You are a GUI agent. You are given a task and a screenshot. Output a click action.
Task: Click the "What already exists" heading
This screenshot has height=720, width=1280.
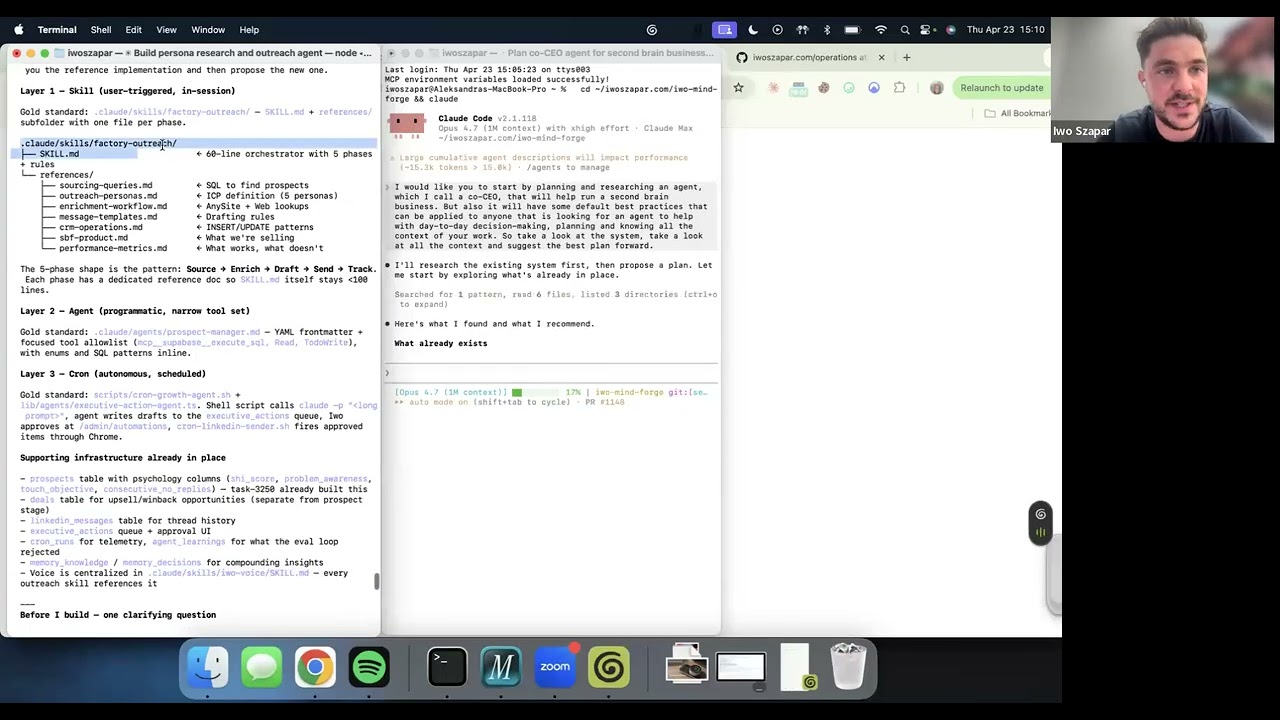pyautogui.click(x=440, y=344)
